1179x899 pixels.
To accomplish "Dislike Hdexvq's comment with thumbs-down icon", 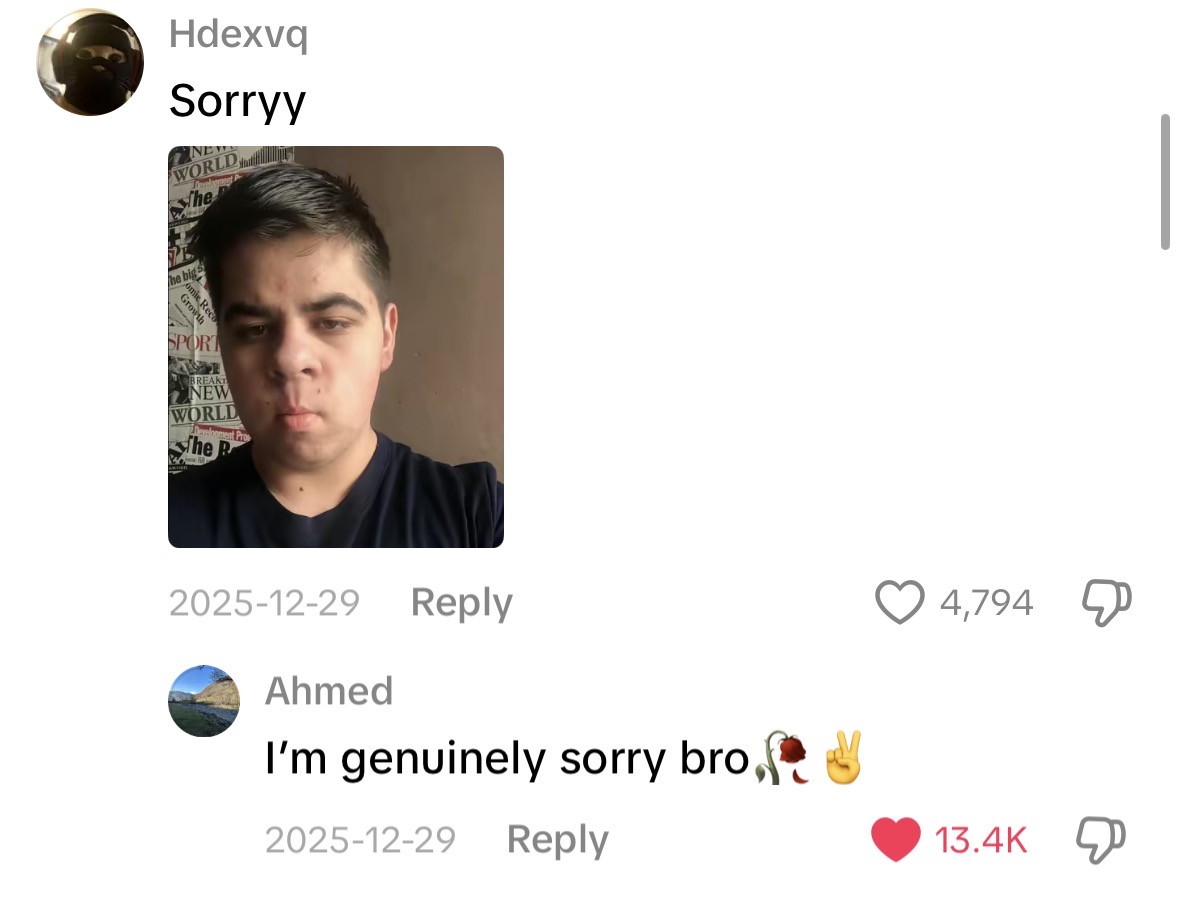I will [x=1106, y=603].
